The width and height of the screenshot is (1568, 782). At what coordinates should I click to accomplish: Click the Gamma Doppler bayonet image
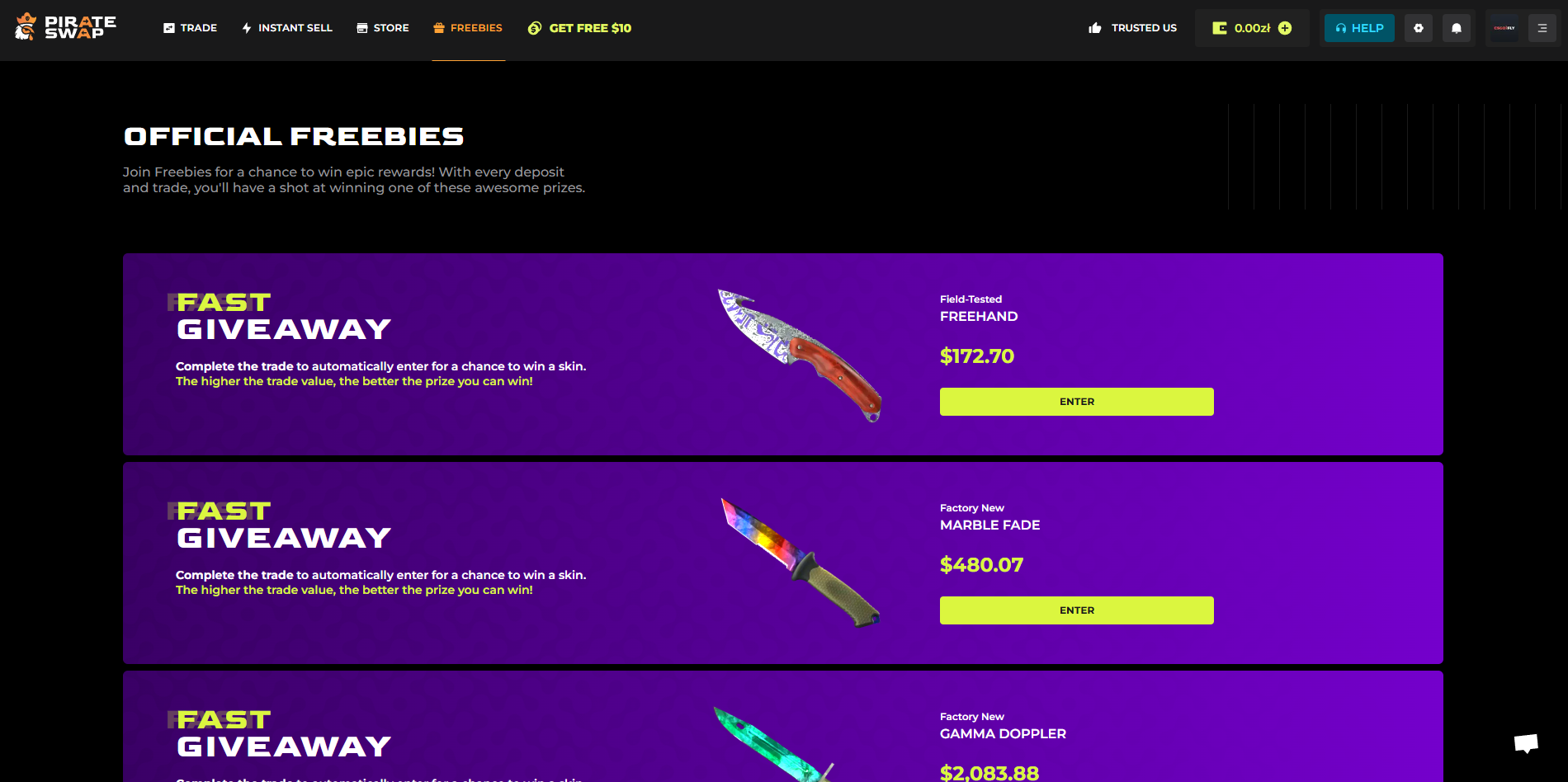point(774,744)
